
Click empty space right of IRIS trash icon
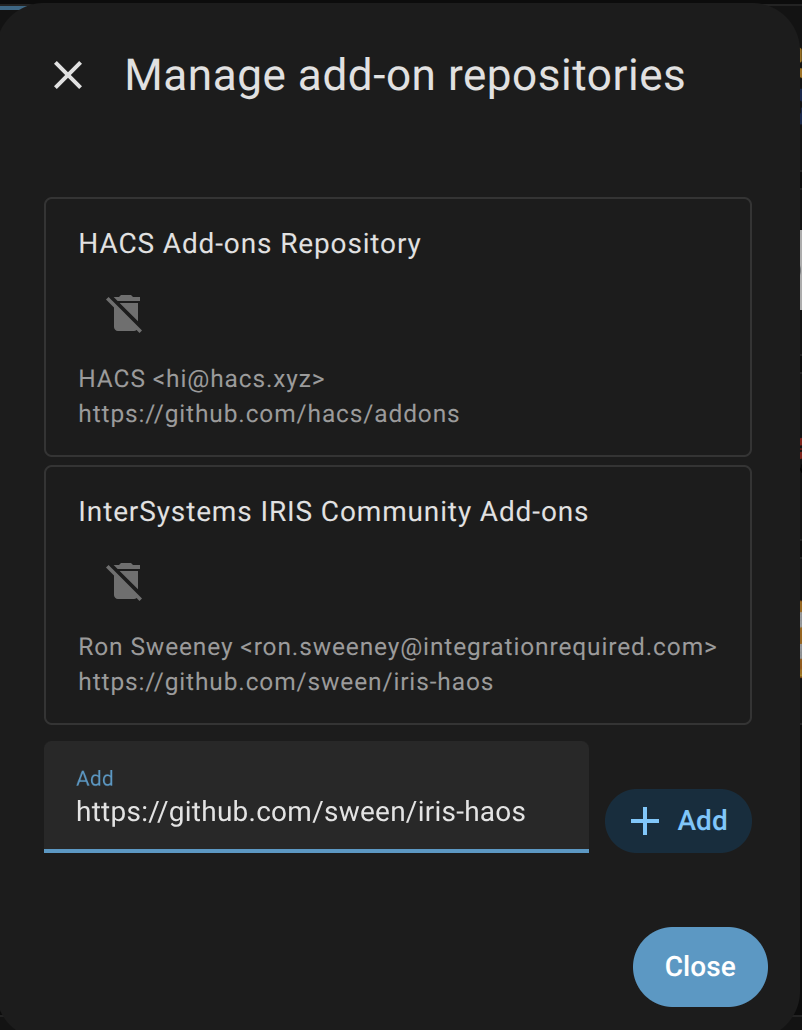point(450,581)
